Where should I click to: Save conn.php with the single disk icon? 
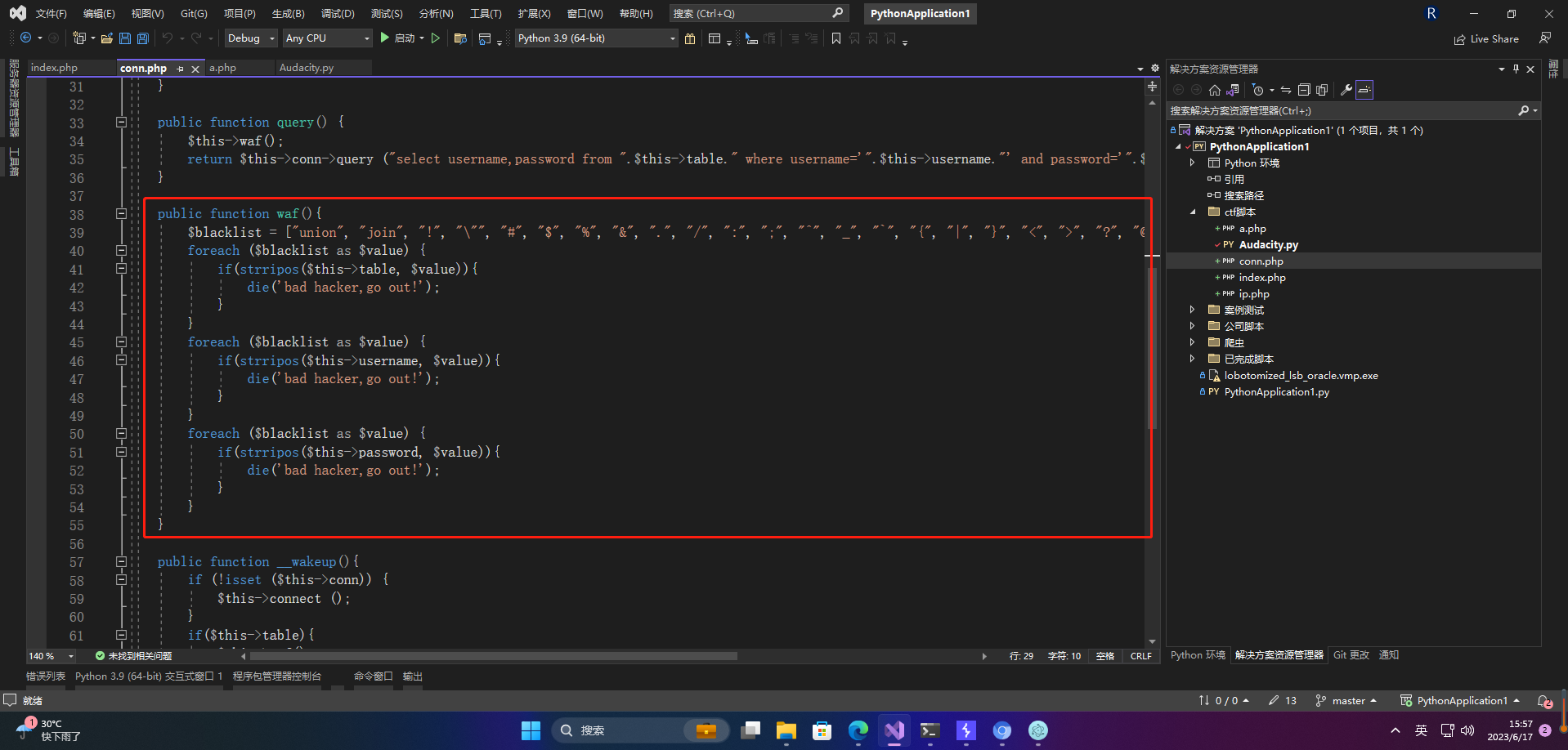click(125, 38)
